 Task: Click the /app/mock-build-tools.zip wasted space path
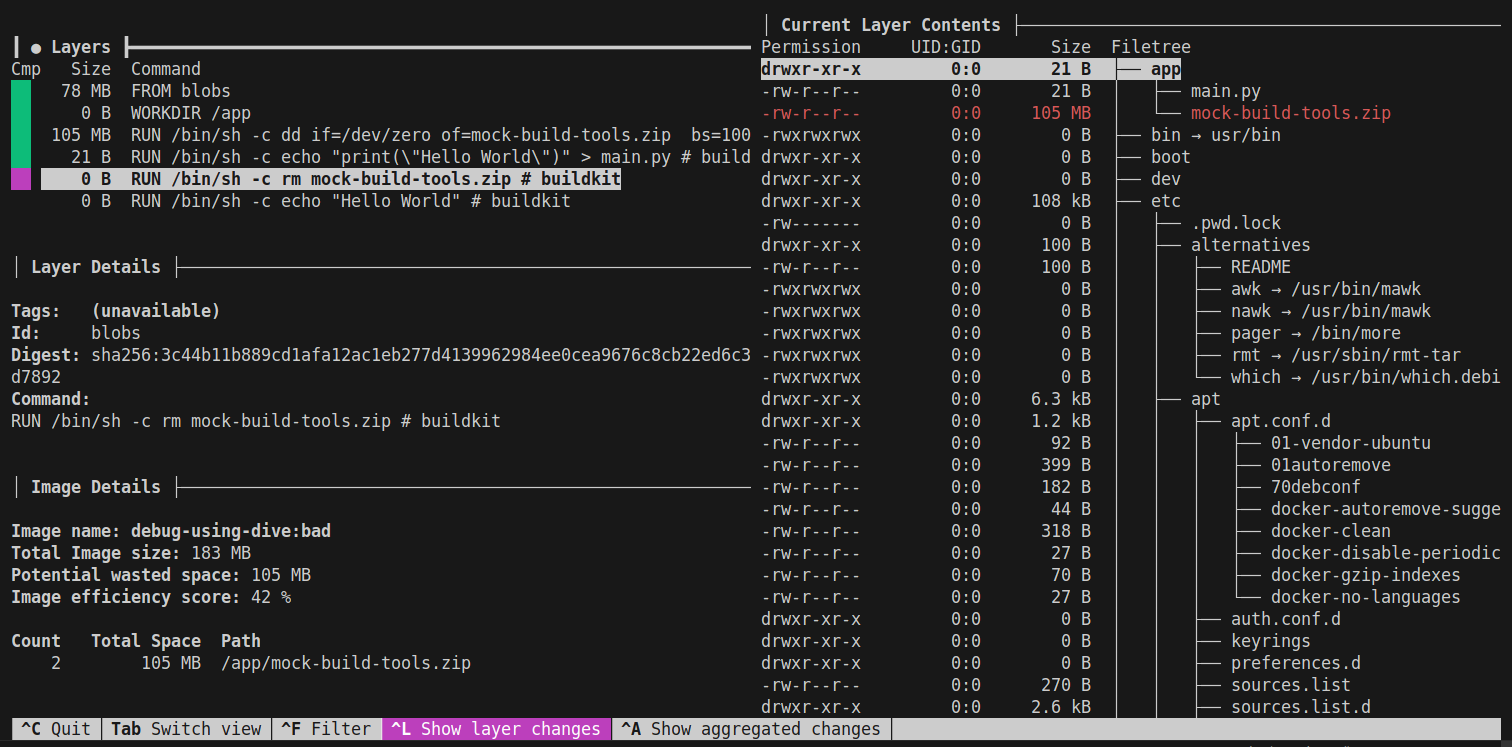pyautogui.click(x=345, y=663)
